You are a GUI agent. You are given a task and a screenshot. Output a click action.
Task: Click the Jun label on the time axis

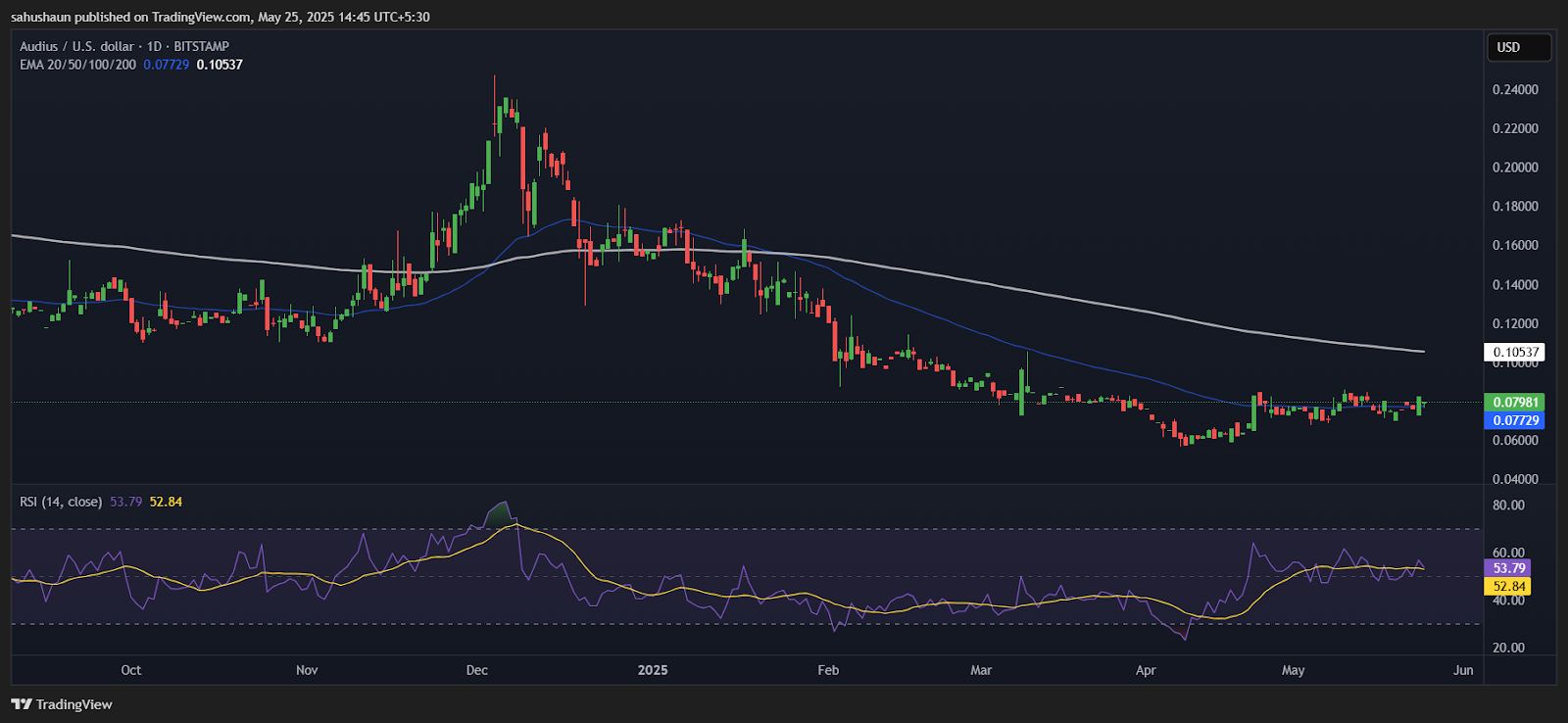pyautogui.click(x=1463, y=670)
